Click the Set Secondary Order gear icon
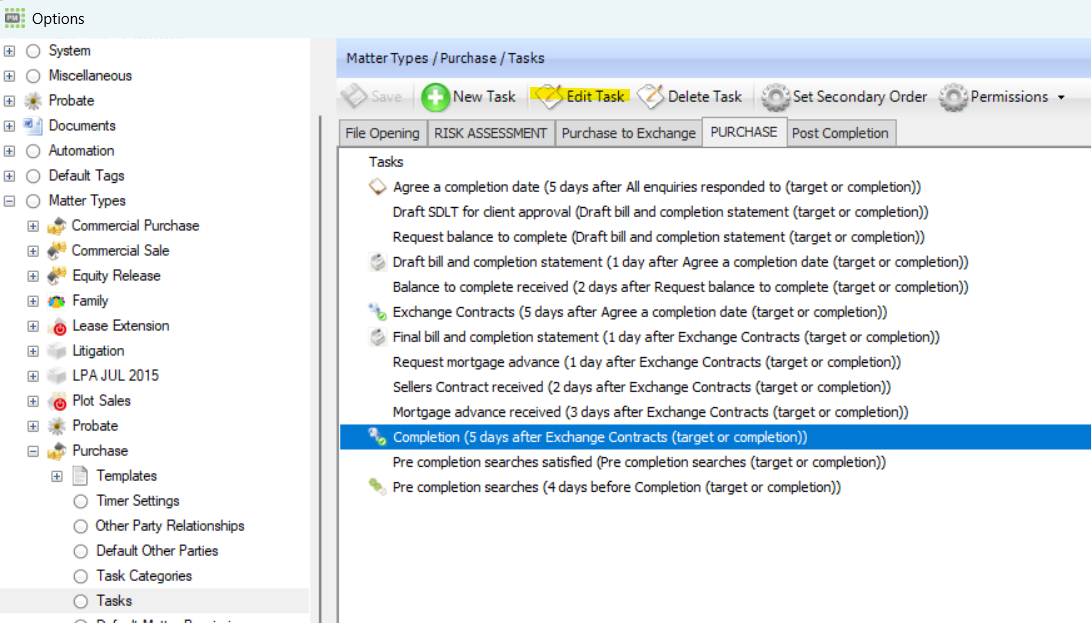This screenshot has width=1091, height=623. (775, 97)
